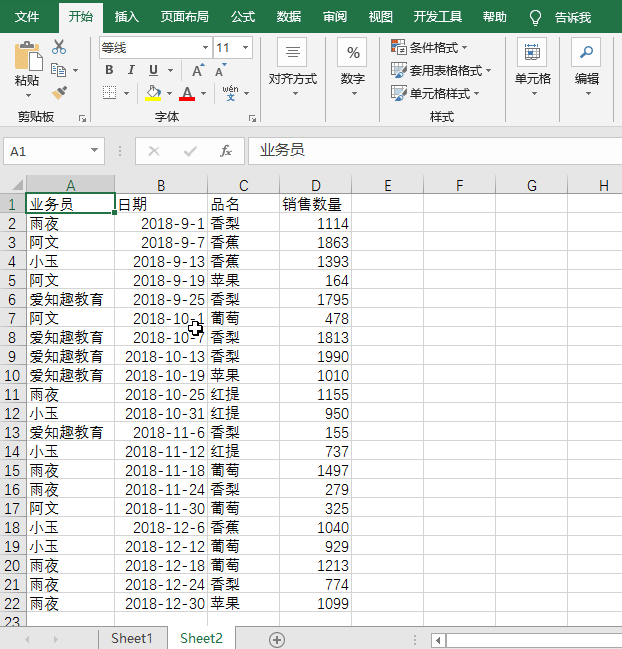
Task: Add a new sheet with plus button
Action: click(x=276, y=639)
